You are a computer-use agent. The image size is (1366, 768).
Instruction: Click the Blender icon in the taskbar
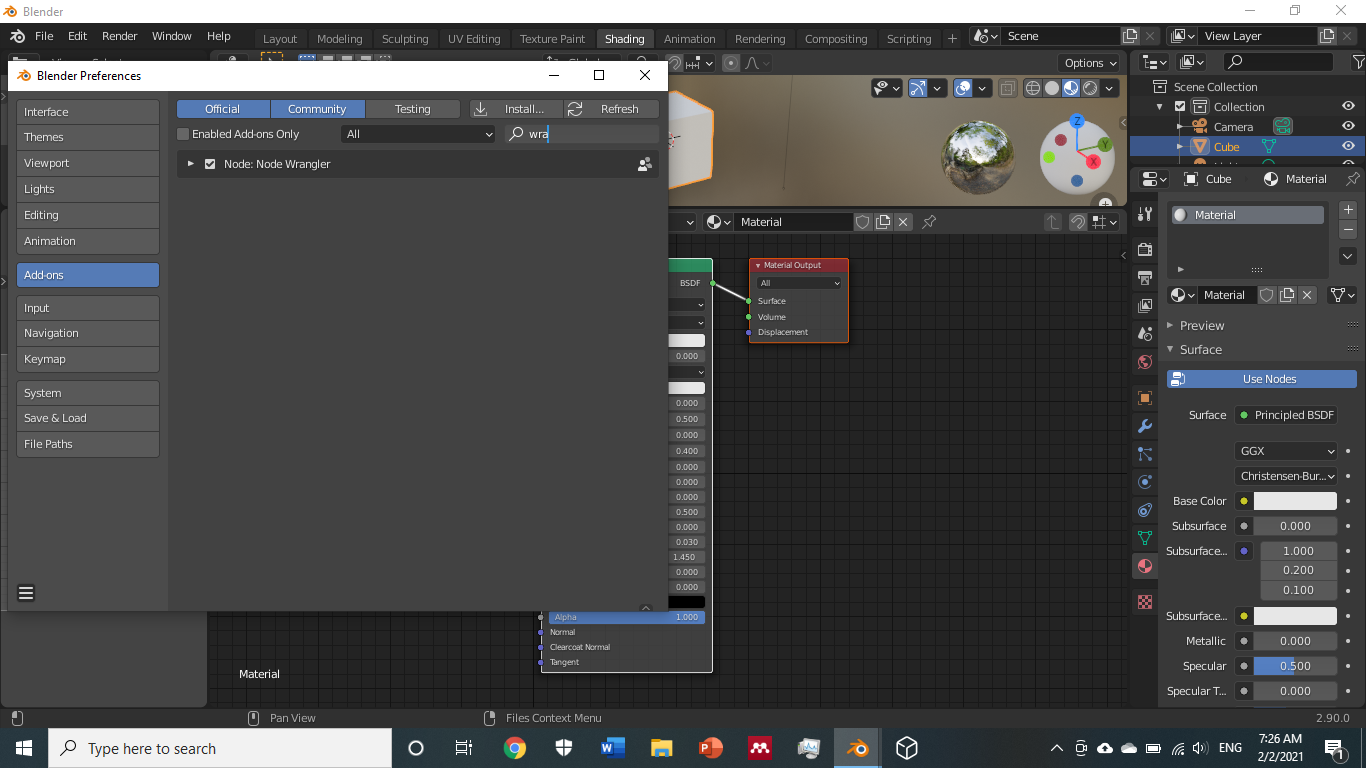point(857,748)
